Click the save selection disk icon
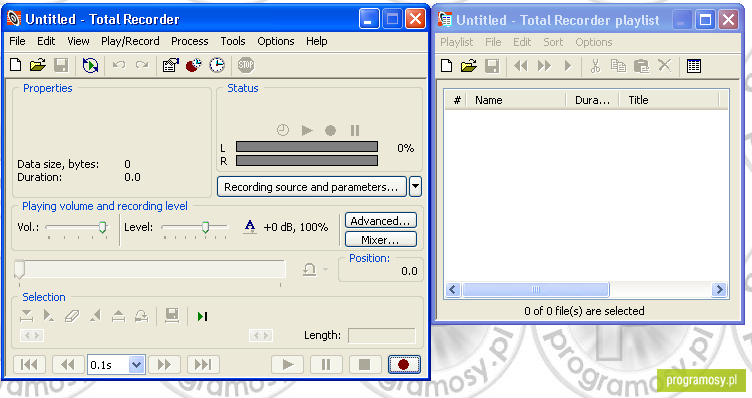 click(172, 316)
